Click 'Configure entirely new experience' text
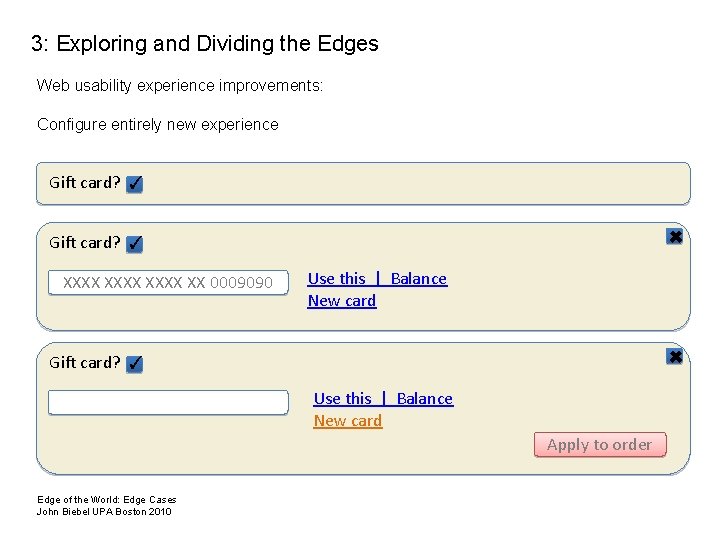Image resolution: width=720 pixels, height=540 pixels. [x=158, y=125]
